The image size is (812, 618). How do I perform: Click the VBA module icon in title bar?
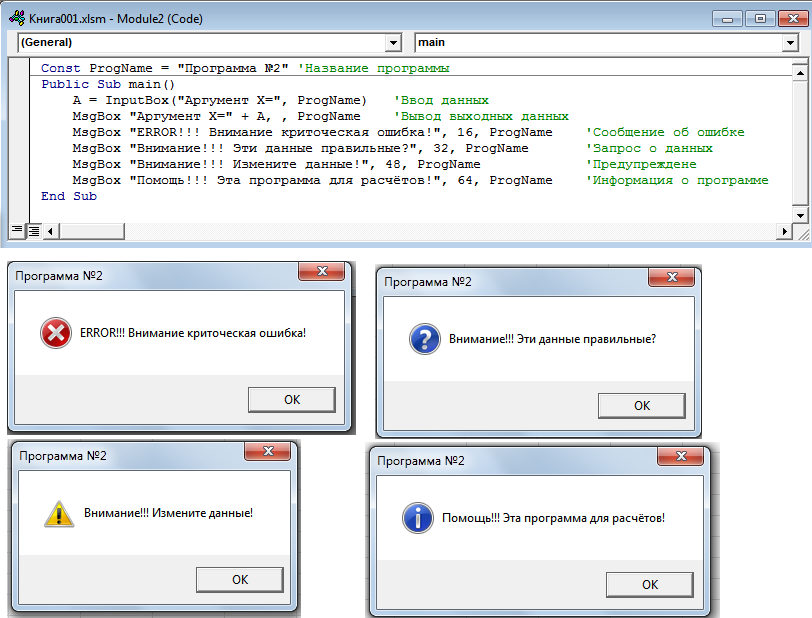pos(17,19)
